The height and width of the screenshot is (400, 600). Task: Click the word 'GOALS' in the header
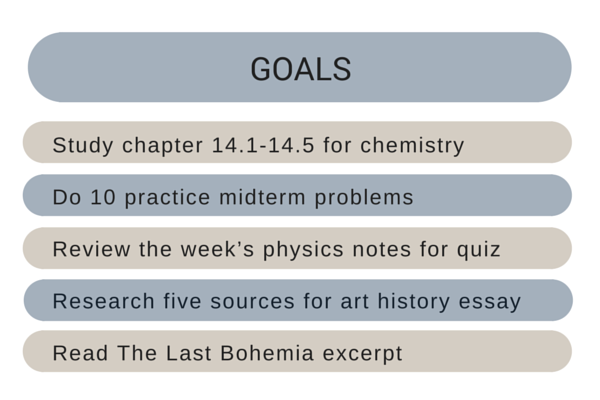click(x=301, y=69)
